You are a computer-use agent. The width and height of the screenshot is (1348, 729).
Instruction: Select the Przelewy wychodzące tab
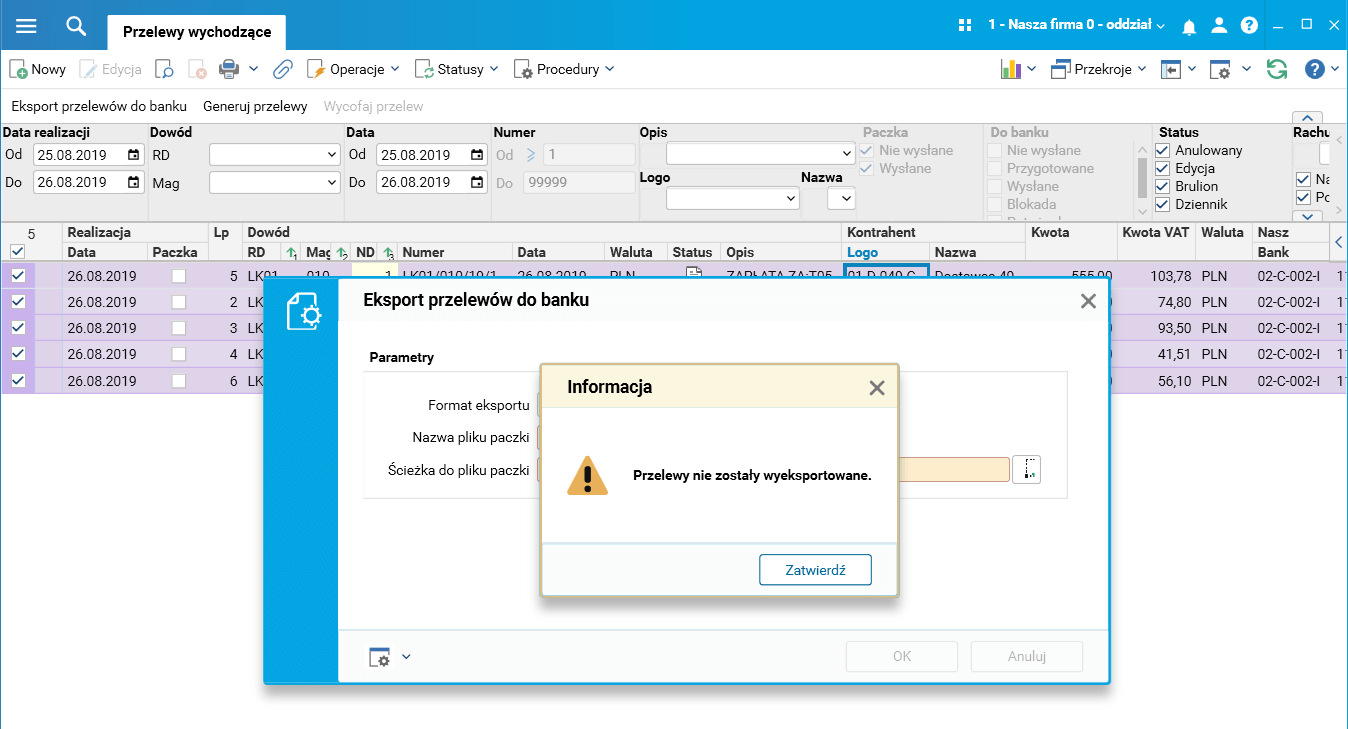[197, 31]
